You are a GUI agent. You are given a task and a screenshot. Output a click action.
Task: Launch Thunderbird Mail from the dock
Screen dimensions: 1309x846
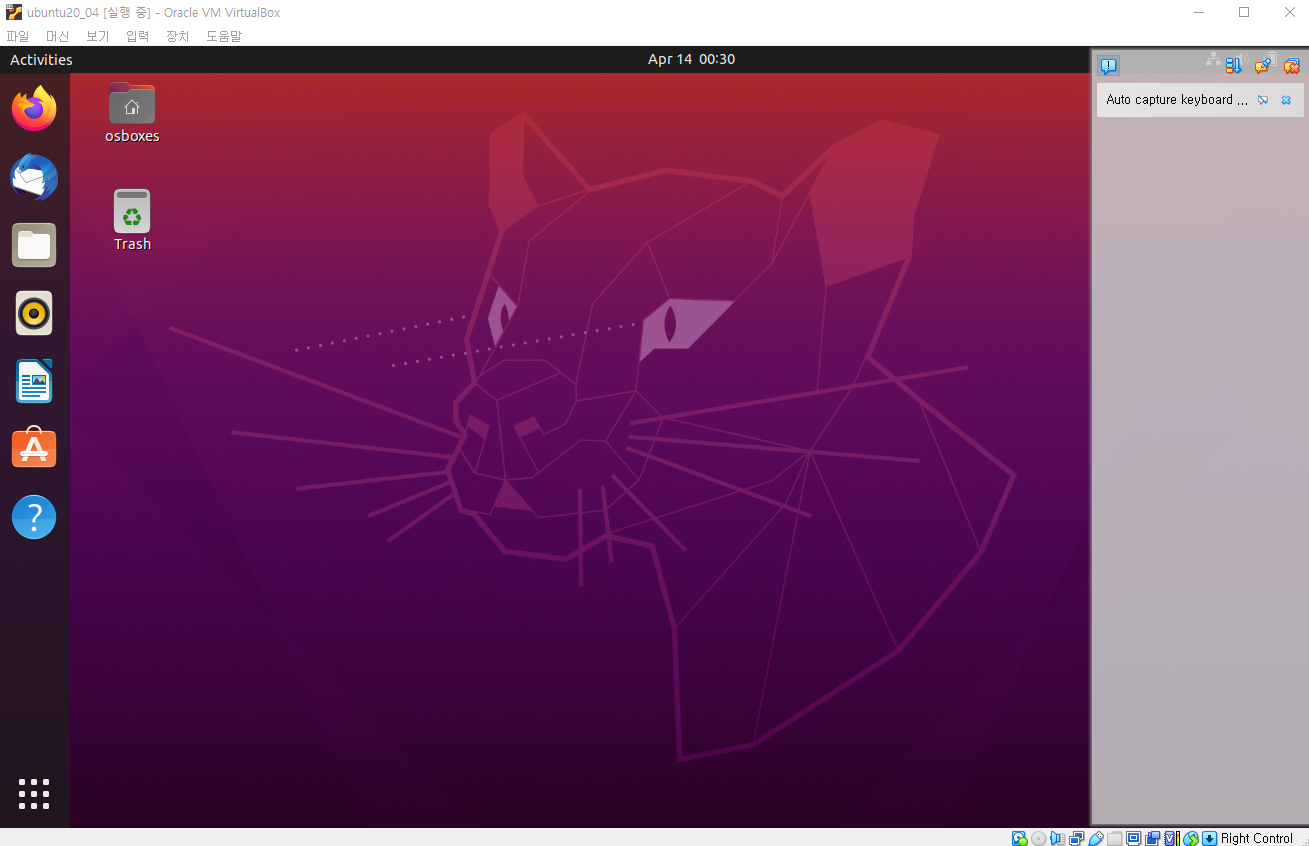tap(34, 177)
